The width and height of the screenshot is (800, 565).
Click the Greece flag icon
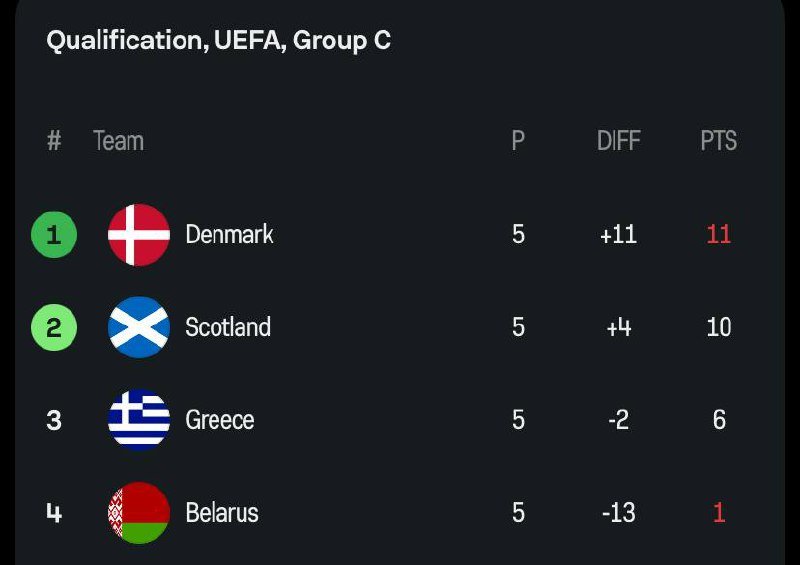click(x=139, y=420)
